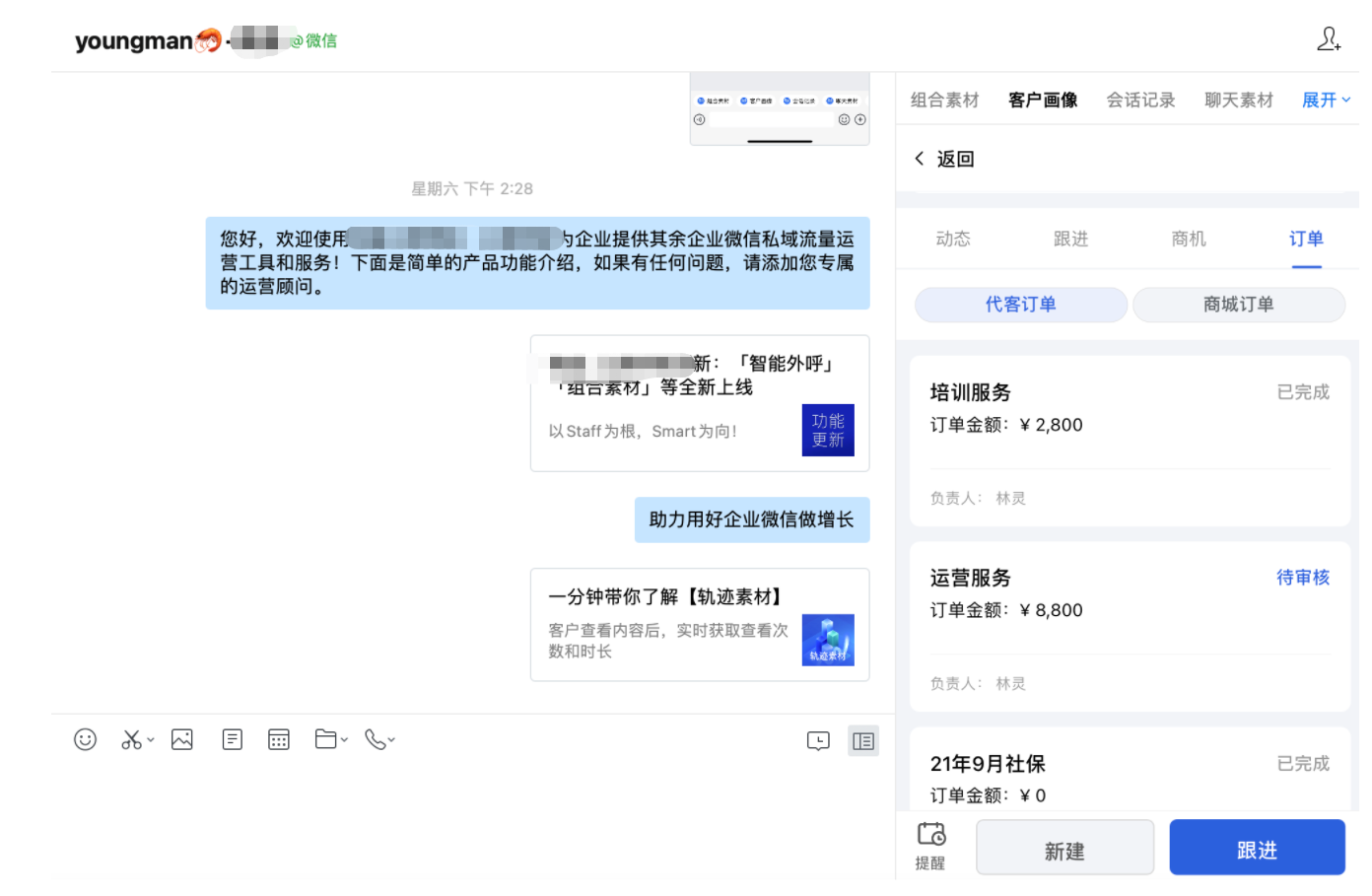Open the screenshot image at chat top
The image size is (1372, 896).
pos(780,108)
